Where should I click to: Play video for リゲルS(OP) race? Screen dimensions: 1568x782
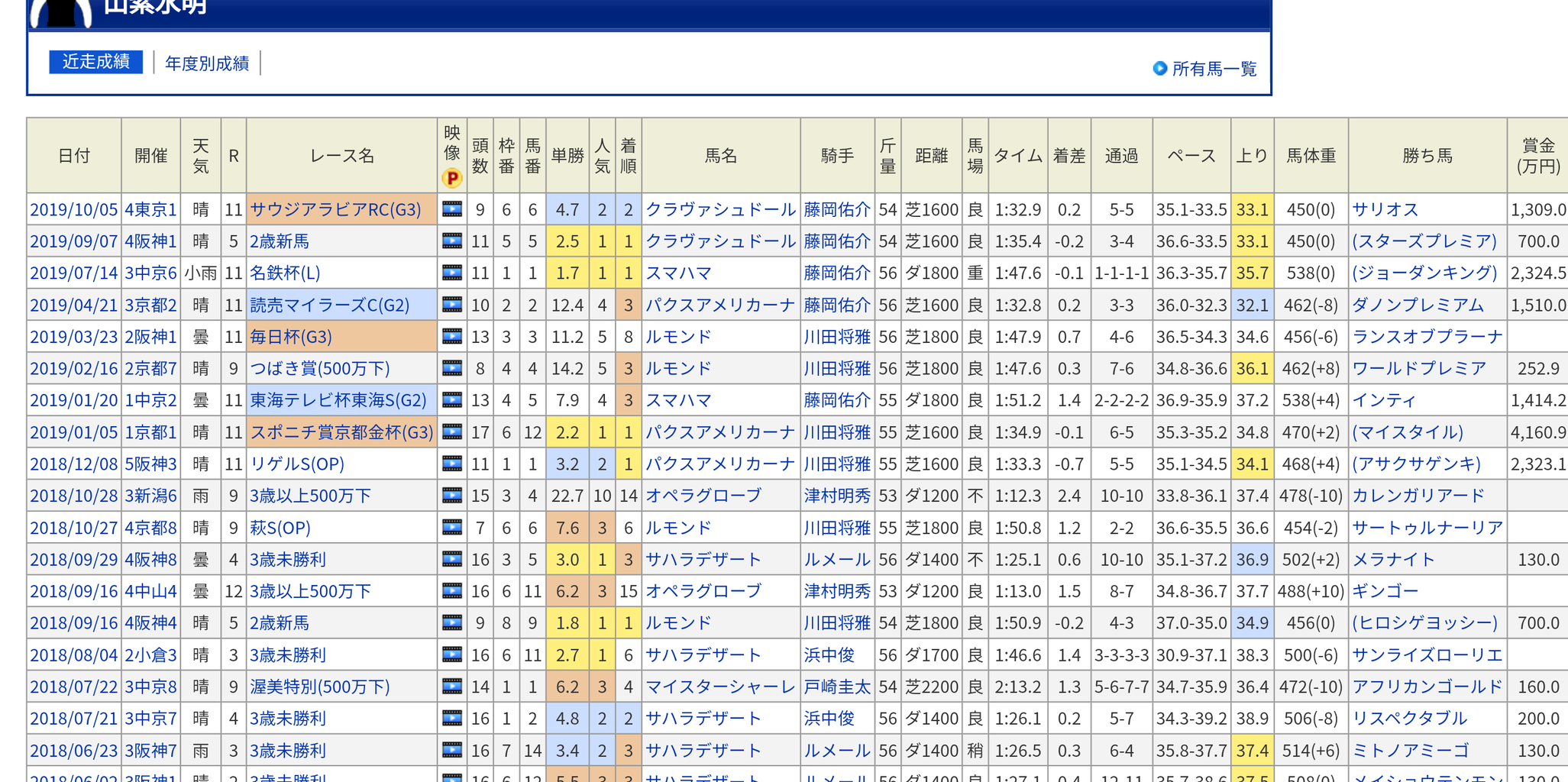click(451, 464)
